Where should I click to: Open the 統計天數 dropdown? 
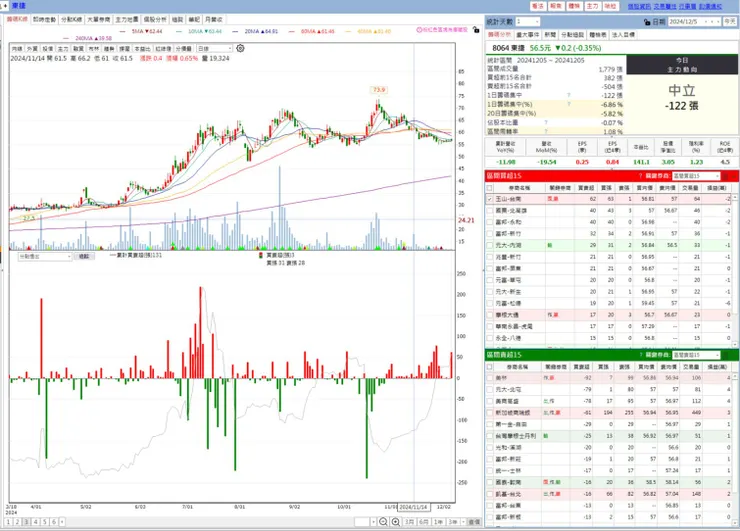click(527, 22)
